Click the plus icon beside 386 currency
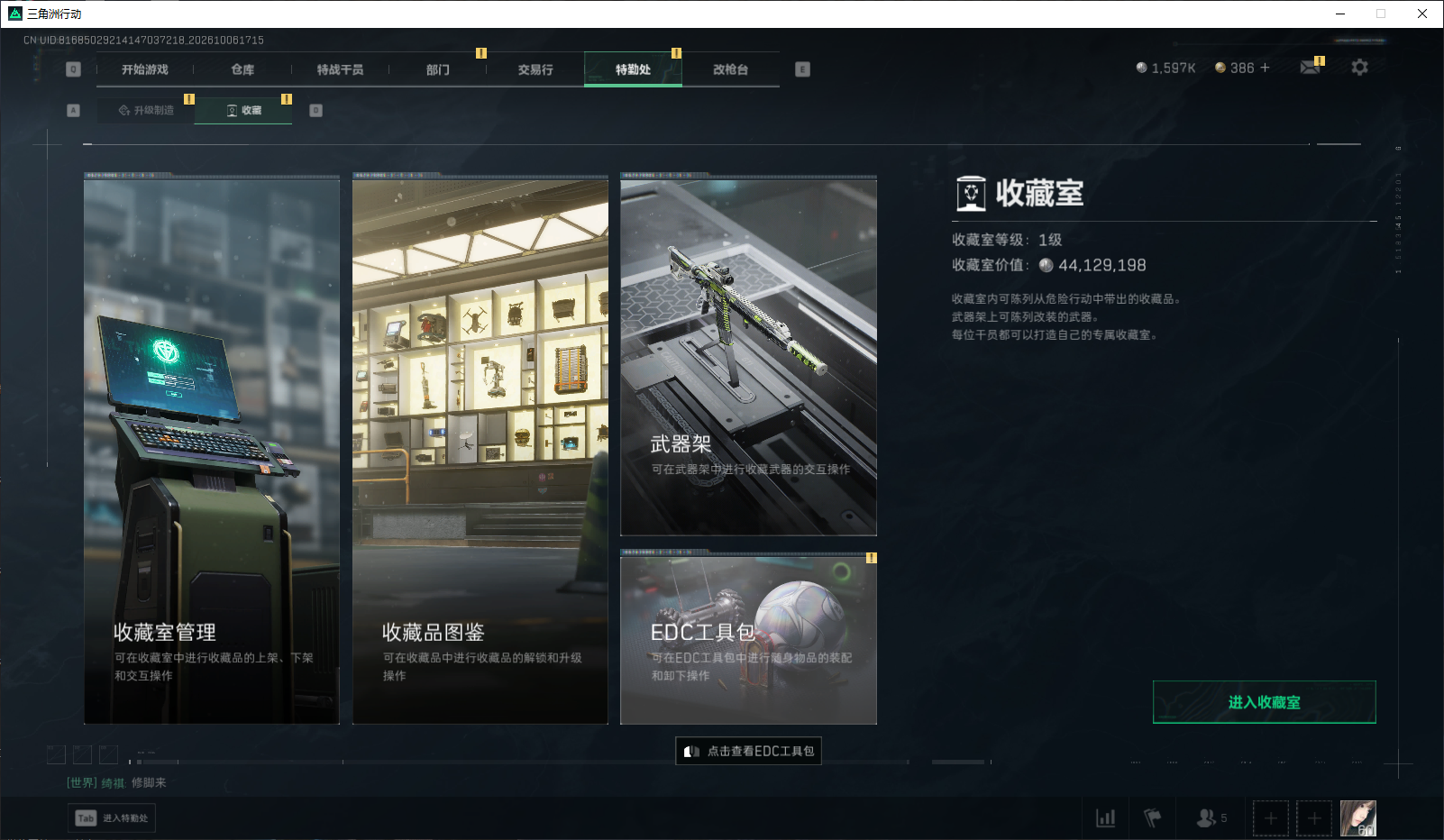Screen dimensions: 1444x840 click(x=1265, y=68)
